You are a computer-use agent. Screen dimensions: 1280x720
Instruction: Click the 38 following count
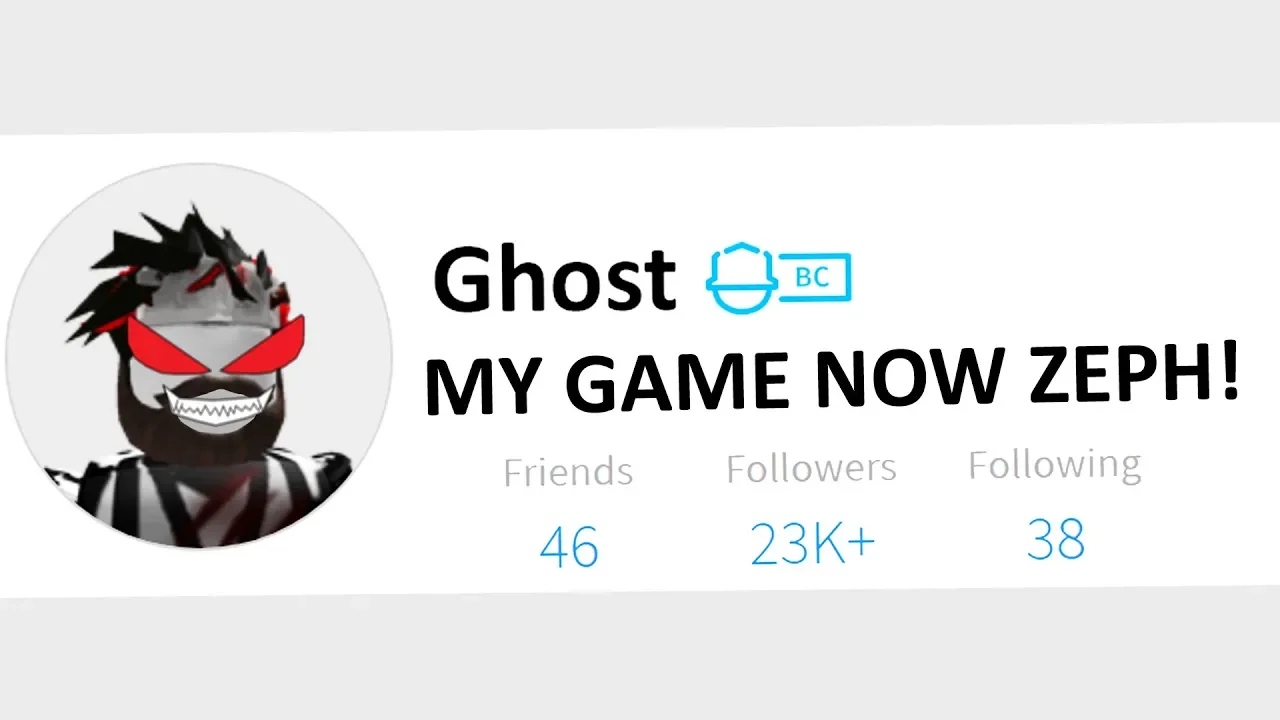click(1056, 540)
